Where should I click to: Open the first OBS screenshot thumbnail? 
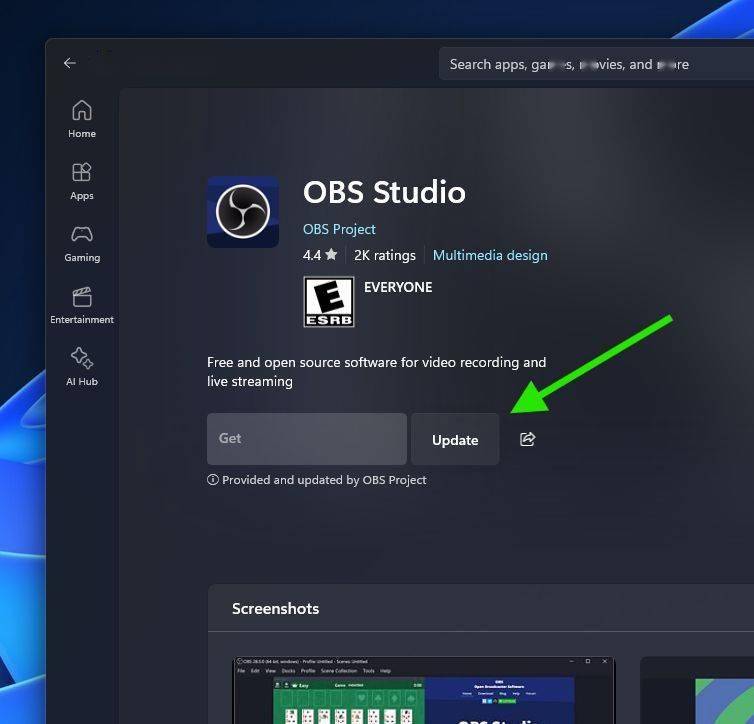pos(424,690)
